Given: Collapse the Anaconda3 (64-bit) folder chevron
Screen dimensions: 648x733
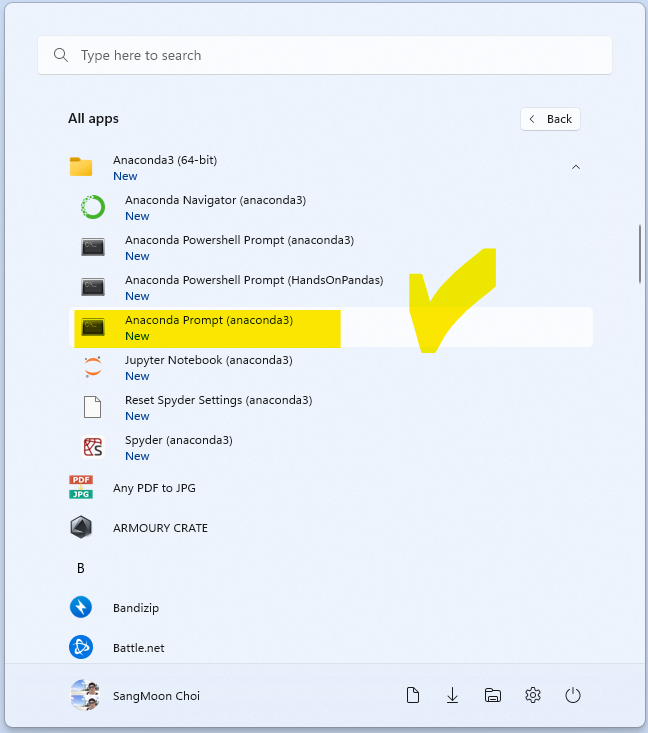Looking at the screenshot, I should [x=576, y=167].
